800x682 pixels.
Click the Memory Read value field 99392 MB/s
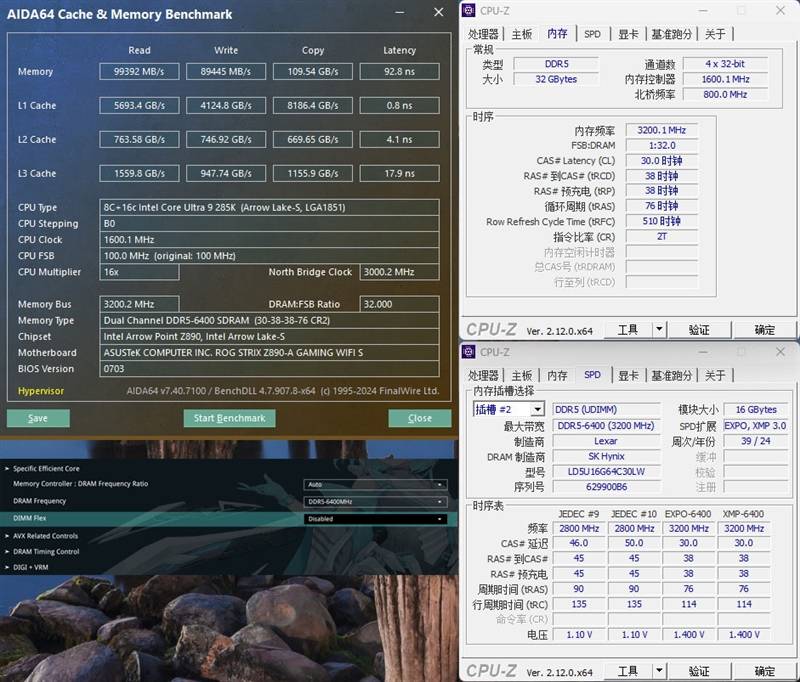[x=139, y=72]
